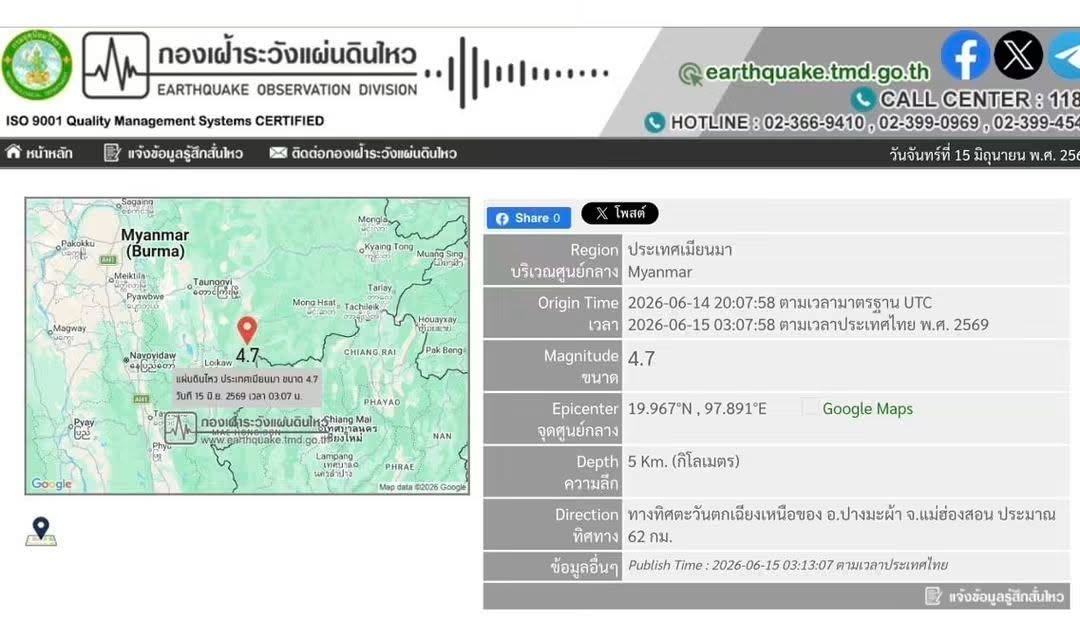Click the magnitude value 4.7 in table
Viewport: 1080px width, 620px height.
[641, 358]
